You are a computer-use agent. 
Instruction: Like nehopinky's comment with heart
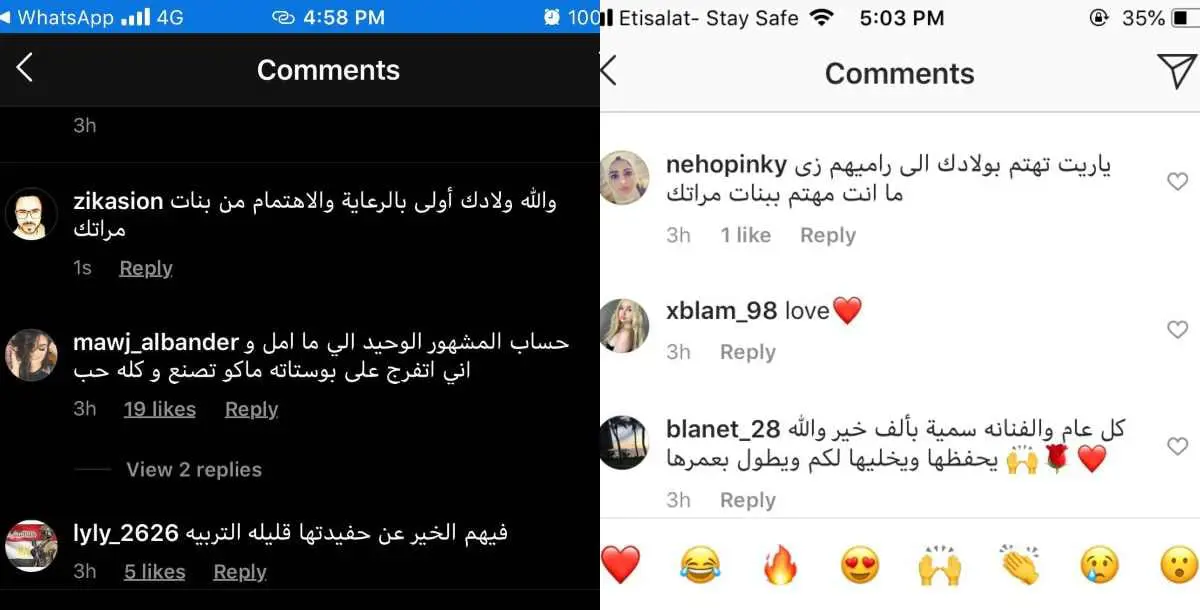(x=1177, y=181)
